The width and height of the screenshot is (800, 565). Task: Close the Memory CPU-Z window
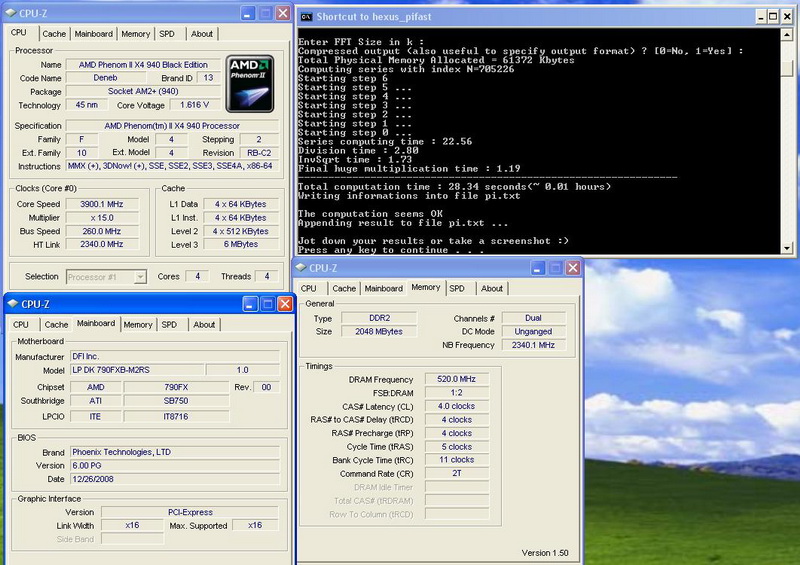pyautogui.click(x=573, y=268)
